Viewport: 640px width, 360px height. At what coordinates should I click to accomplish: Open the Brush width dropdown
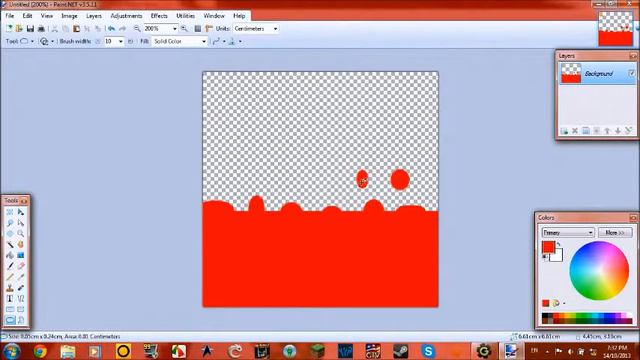pyautogui.click(x=120, y=41)
